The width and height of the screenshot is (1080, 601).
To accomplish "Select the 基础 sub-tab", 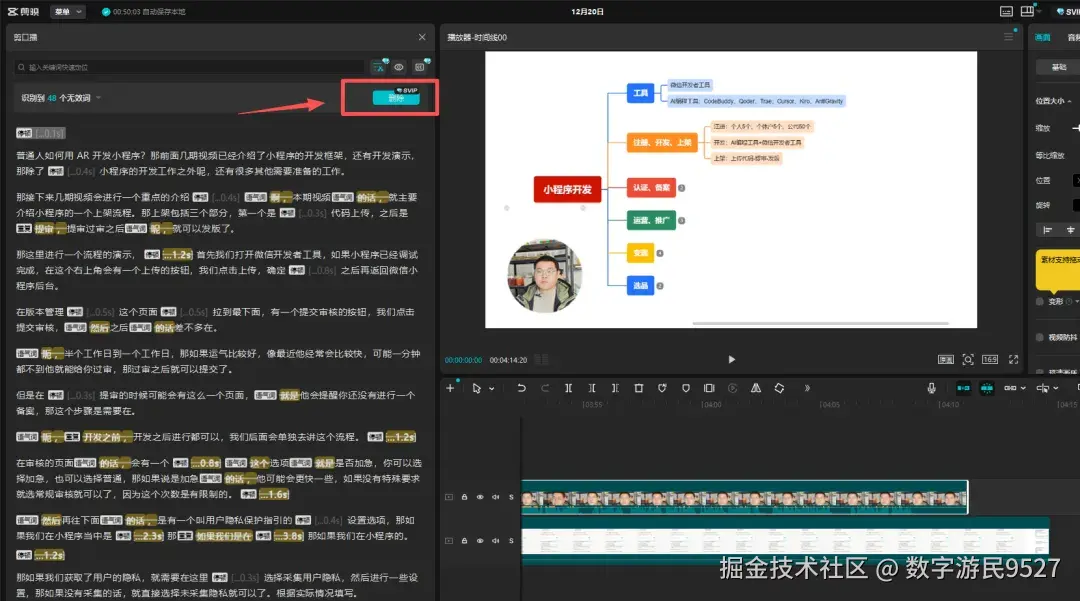I will (1059, 67).
